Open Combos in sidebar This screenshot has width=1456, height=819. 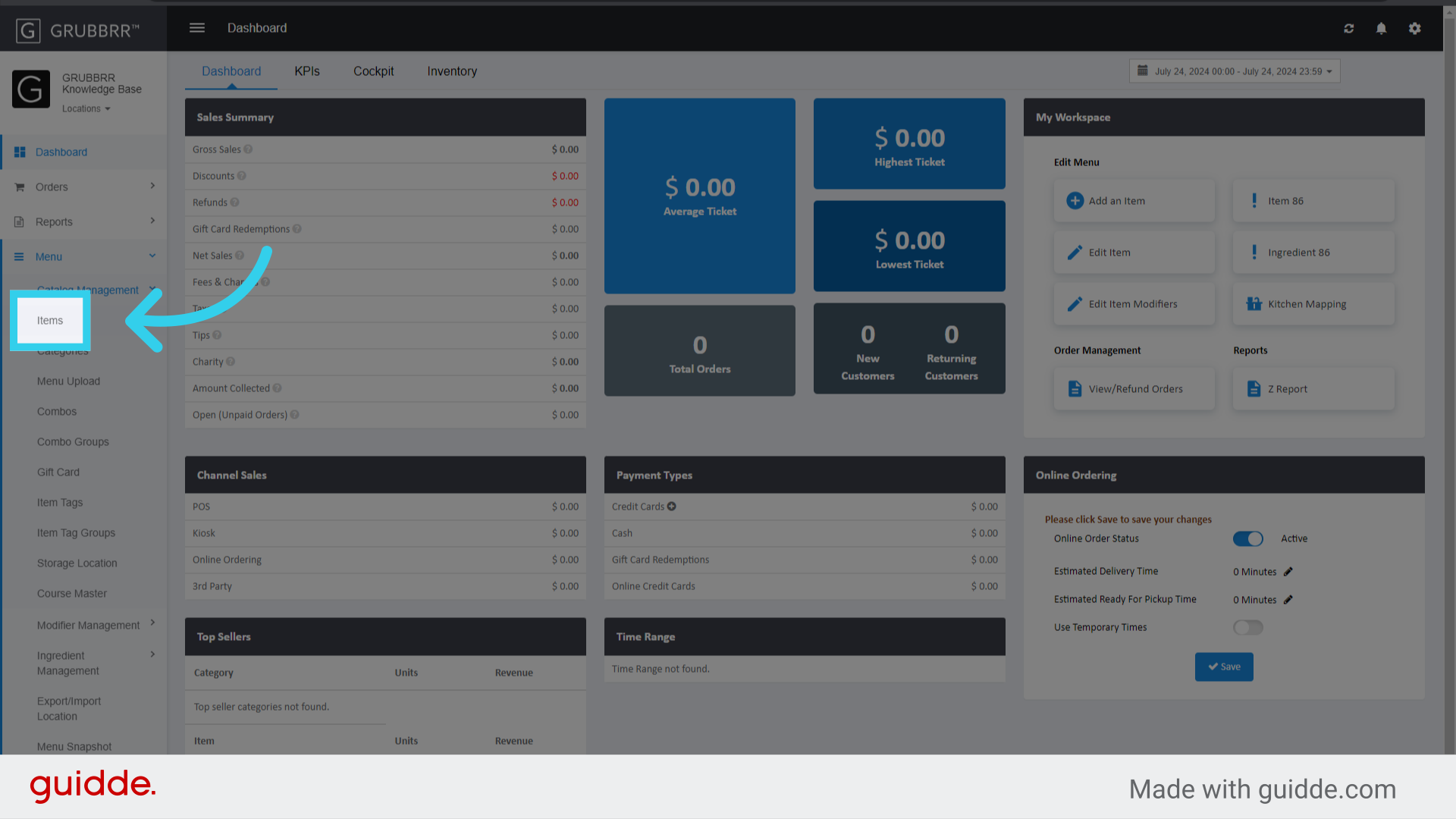[57, 412]
